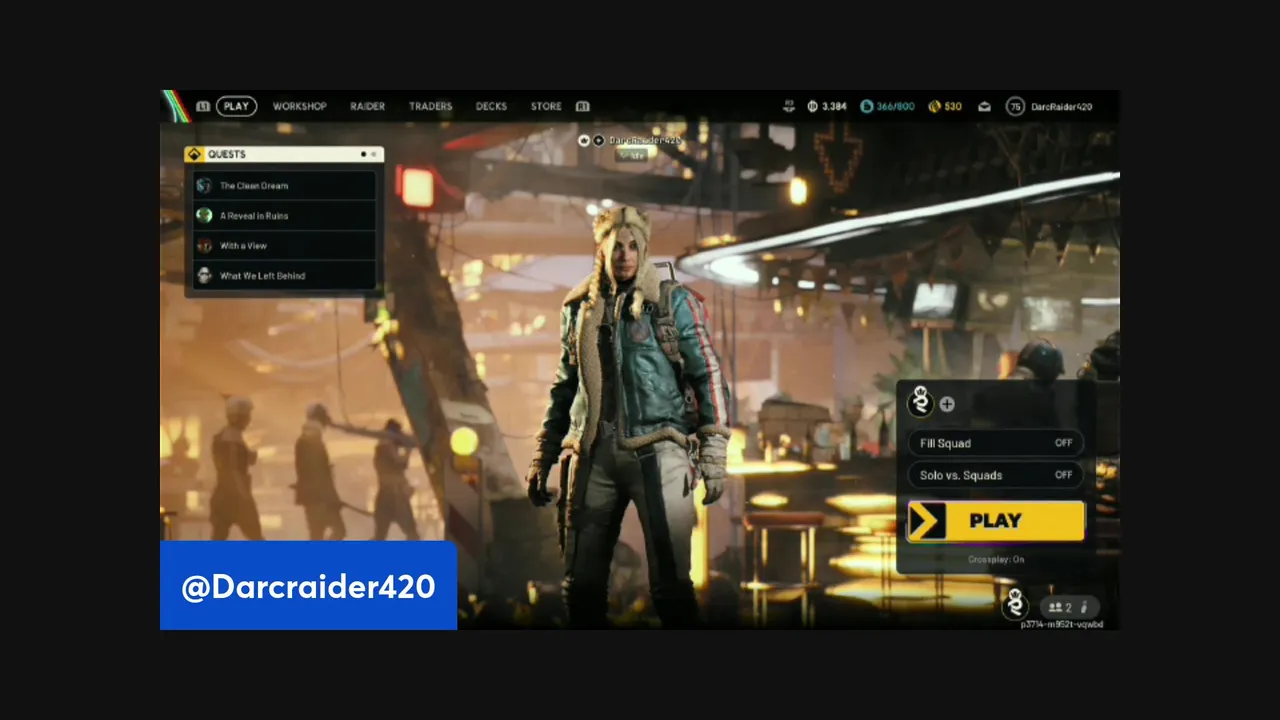Open The Clean Dream quest
Viewport: 1280px width, 720px height.
pos(284,185)
